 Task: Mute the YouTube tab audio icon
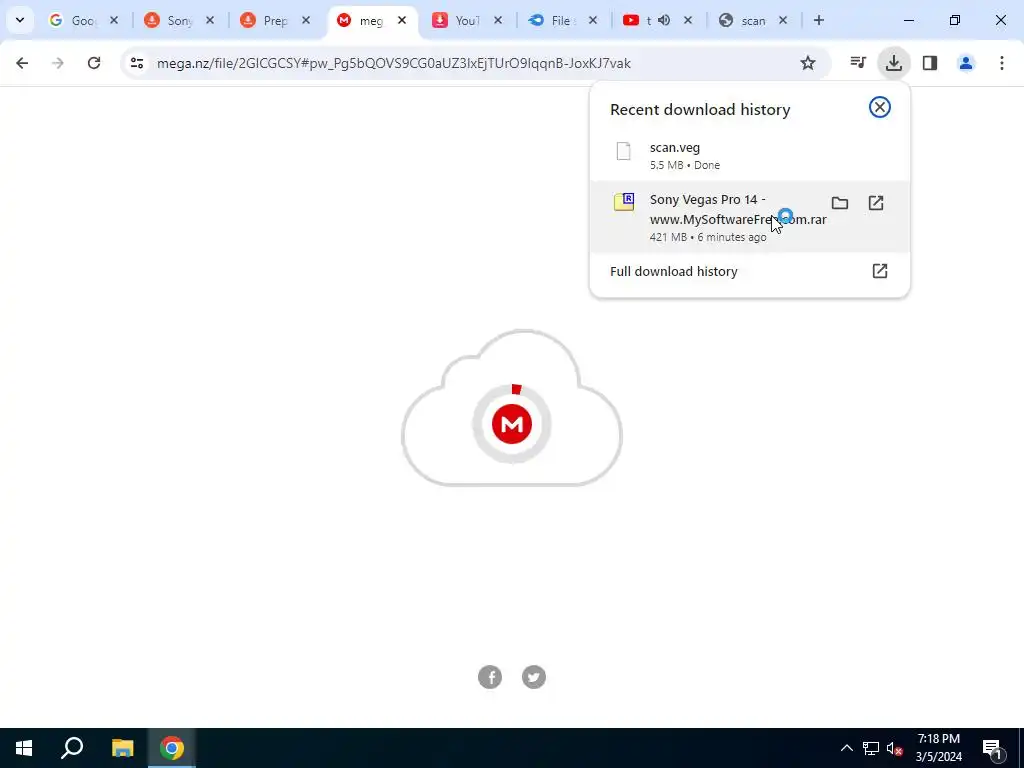click(664, 20)
